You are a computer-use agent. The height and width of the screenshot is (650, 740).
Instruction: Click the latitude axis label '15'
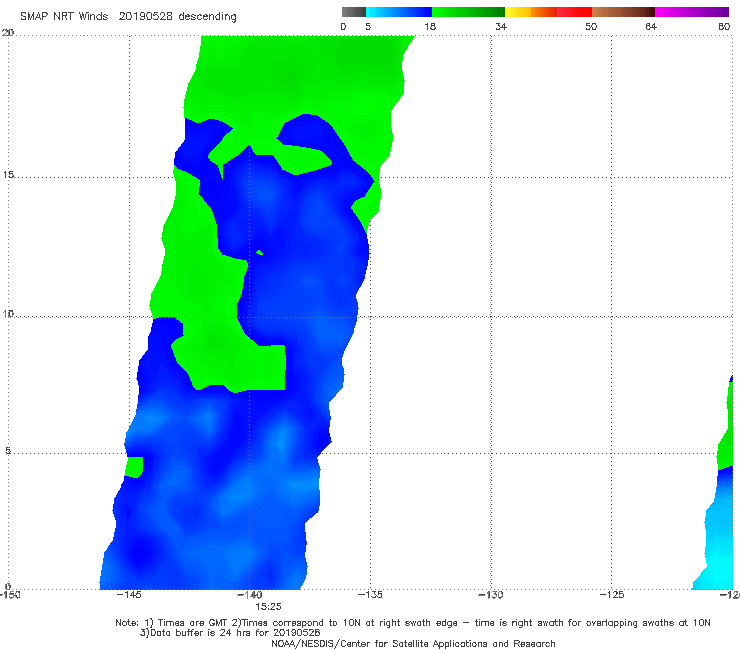(x=8, y=175)
